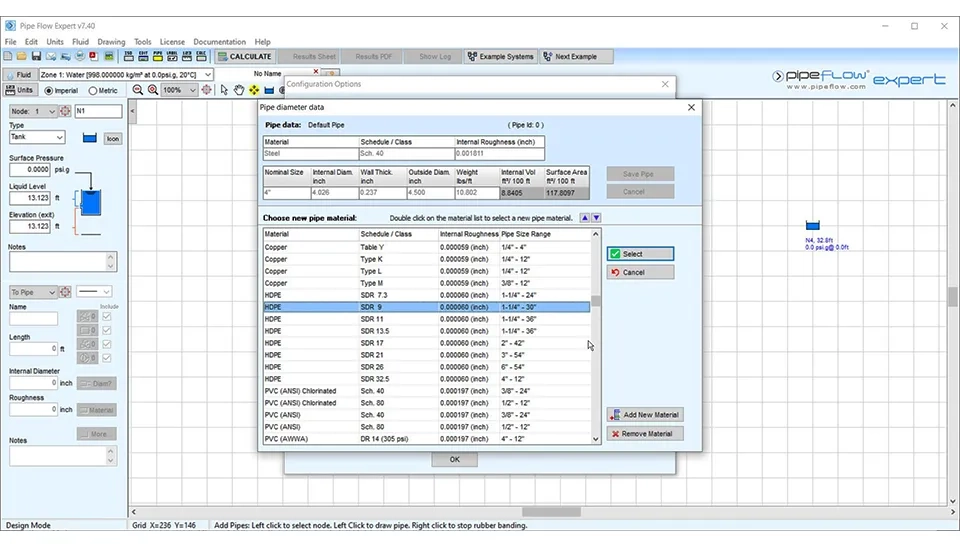This screenshot has width=960, height=548.
Task: Select the Metric units radio button
Action: pyautogui.click(x=93, y=91)
